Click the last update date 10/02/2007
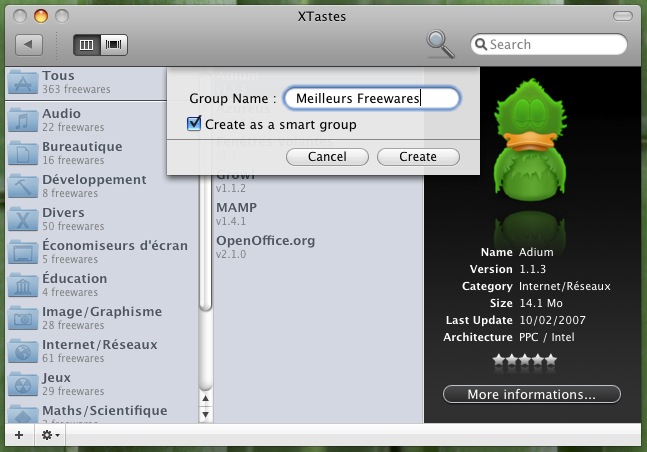 point(552,320)
